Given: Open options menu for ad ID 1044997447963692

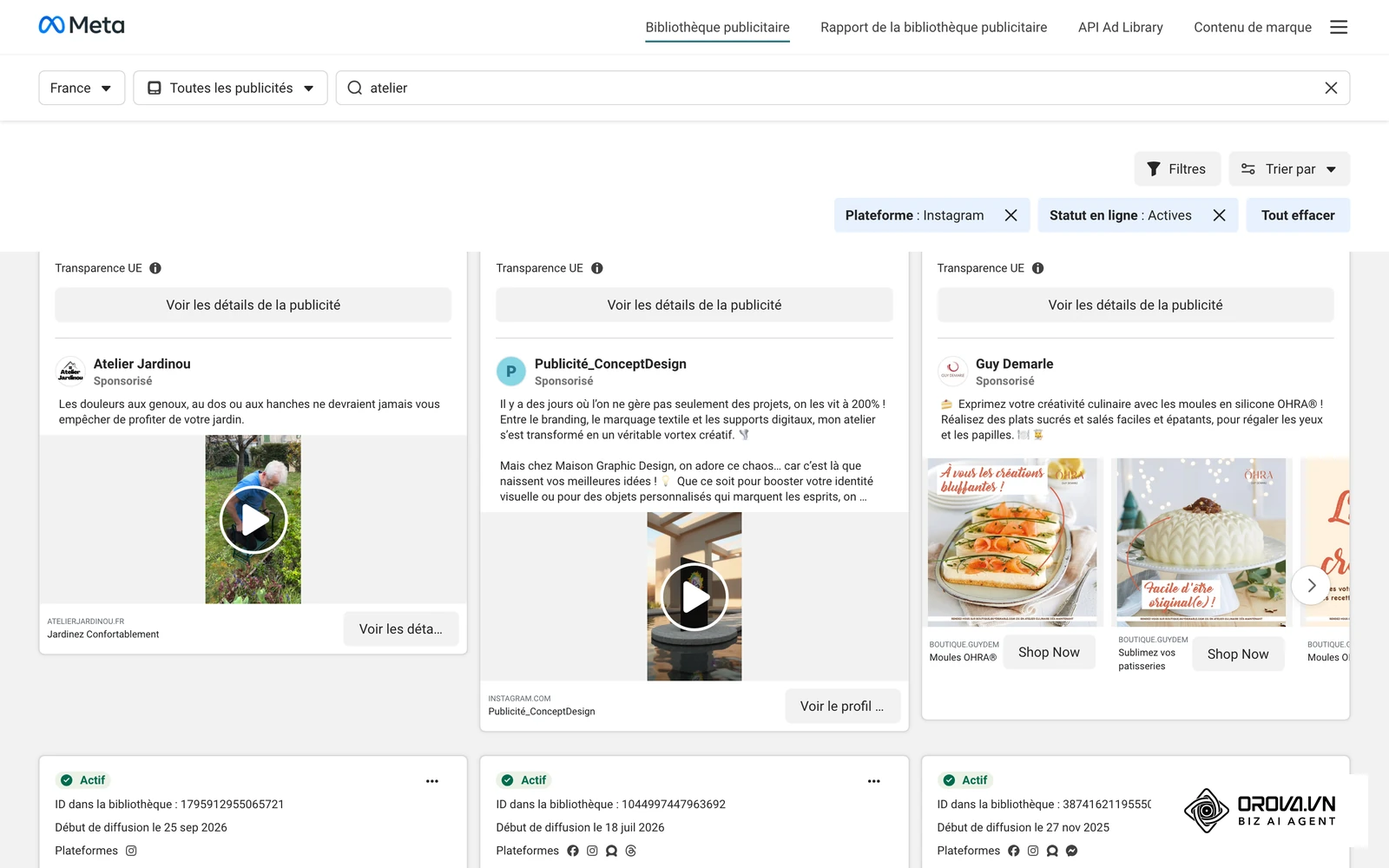Looking at the screenshot, I should tap(874, 781).
